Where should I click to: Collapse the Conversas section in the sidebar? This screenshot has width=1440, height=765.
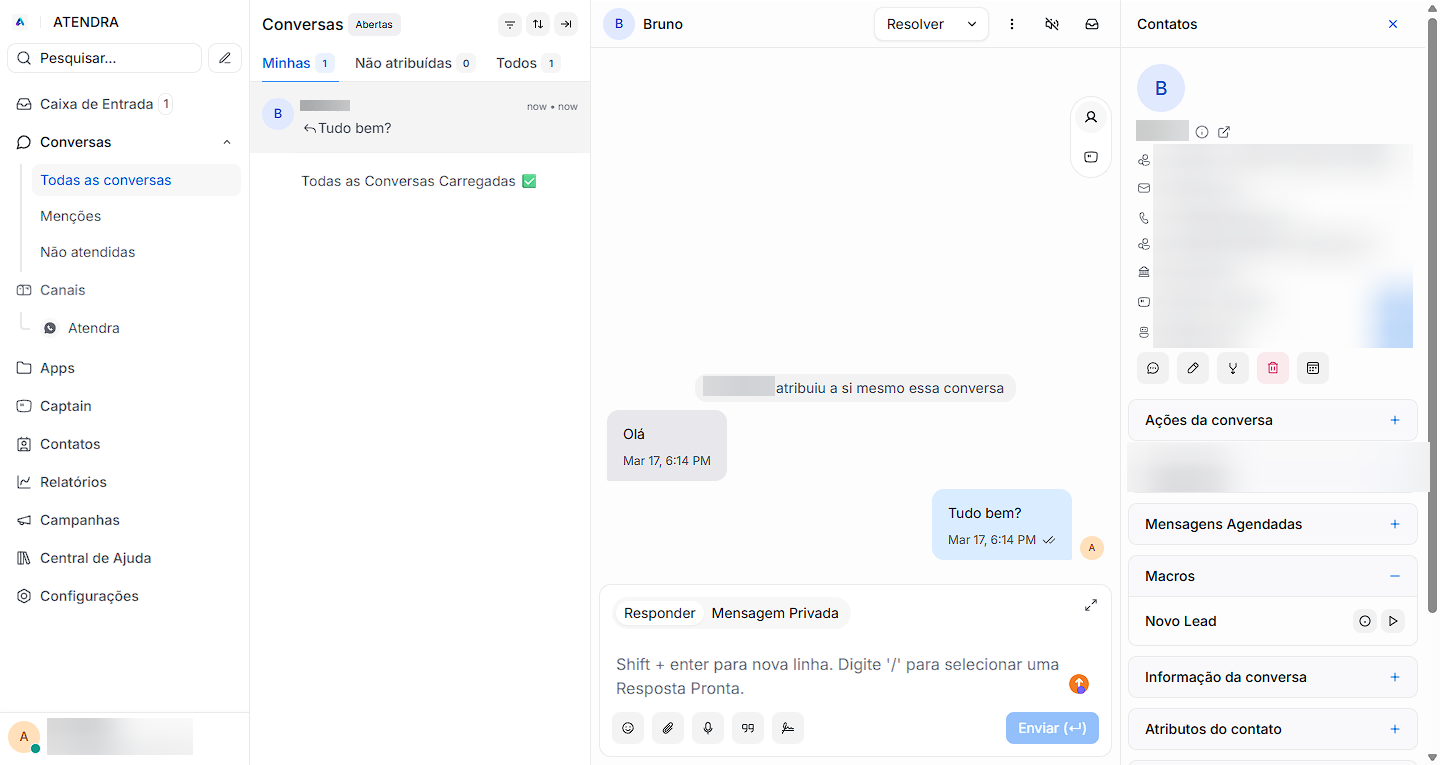(227, 142)
